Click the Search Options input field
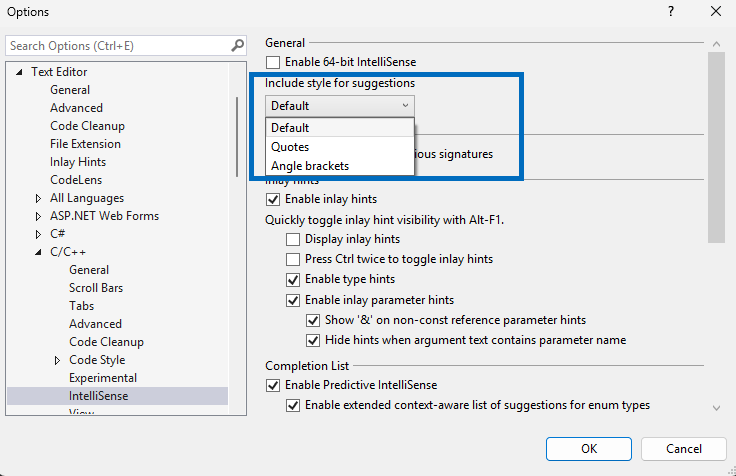The image size is (736, 476). (118, 45)
